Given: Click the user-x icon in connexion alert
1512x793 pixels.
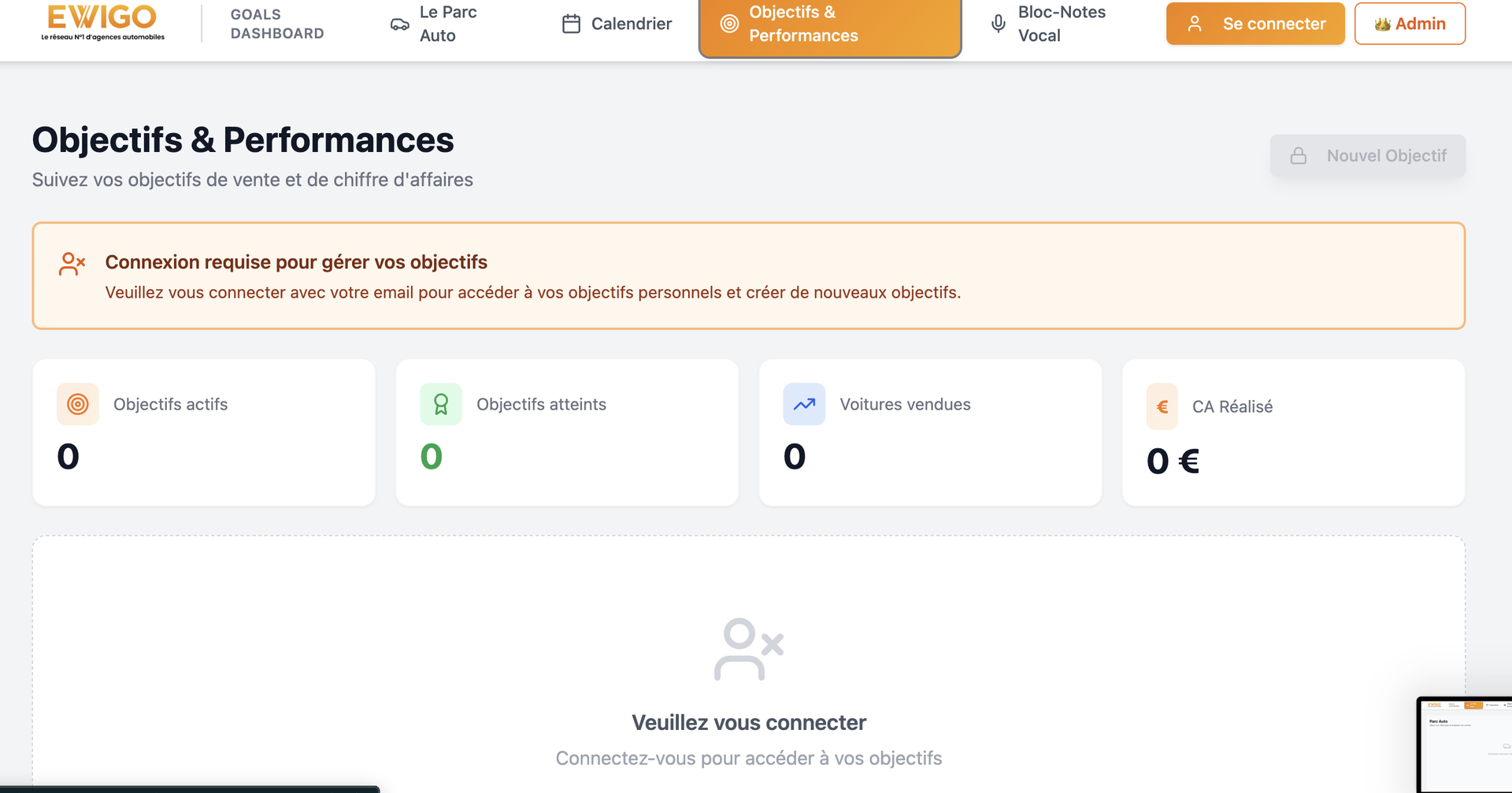Looking at the screenshot, I should click(72, 264).
